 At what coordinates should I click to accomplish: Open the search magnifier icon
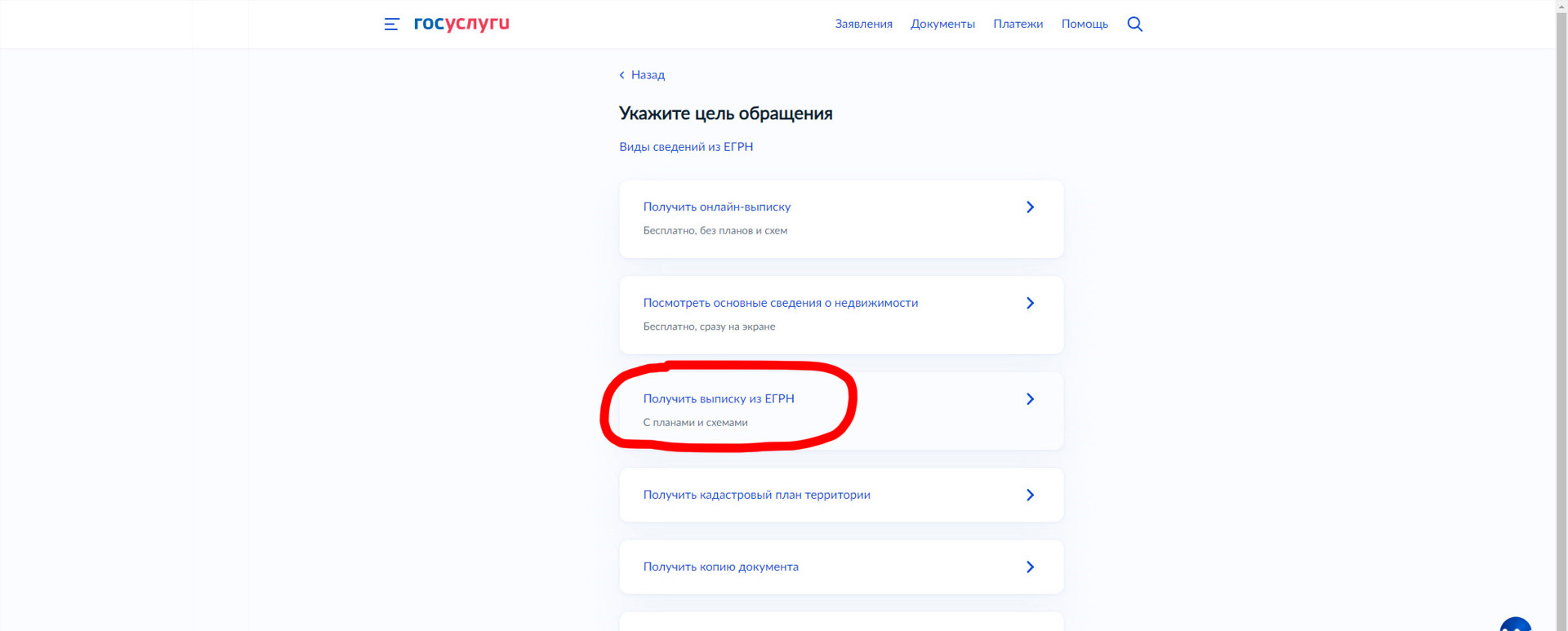[1134, 24]
